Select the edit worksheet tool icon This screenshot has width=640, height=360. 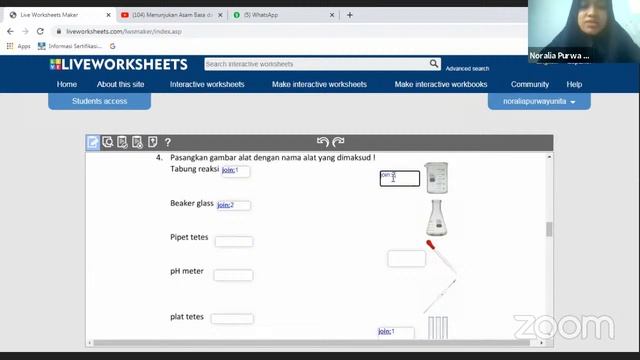point(93,142)
